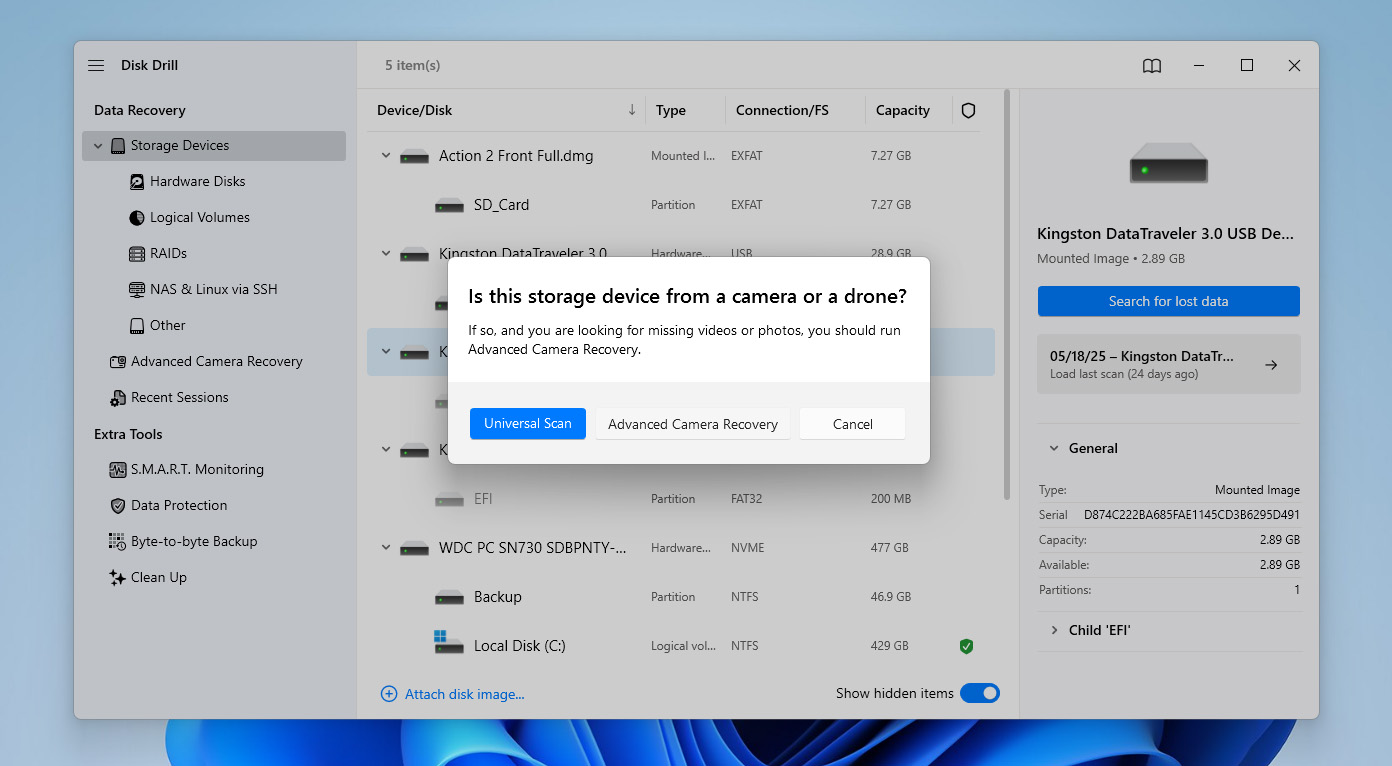Click the 477 GB capacity cell

point(890,548)
